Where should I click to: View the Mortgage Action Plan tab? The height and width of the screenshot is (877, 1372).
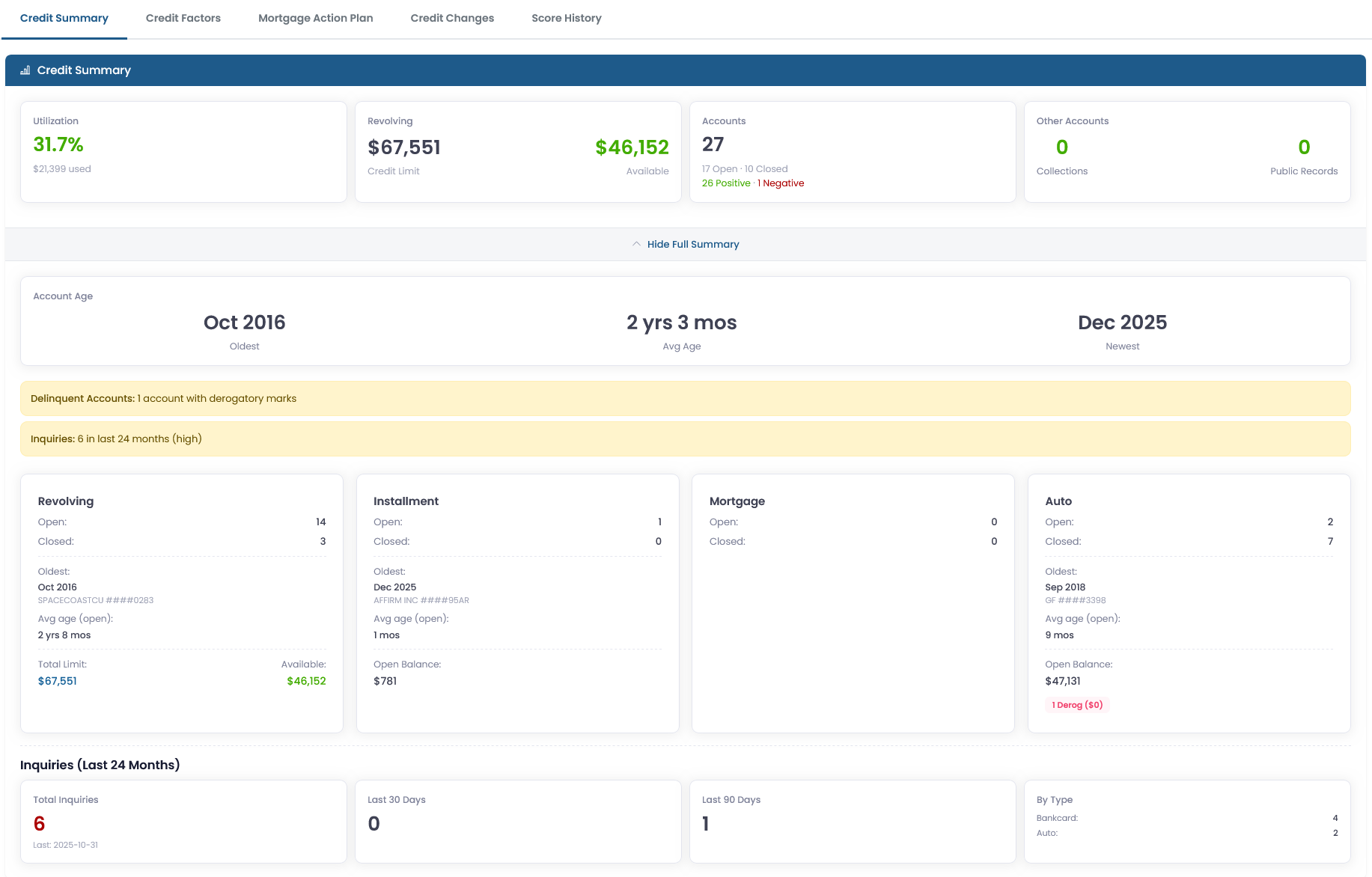[315, 18]
